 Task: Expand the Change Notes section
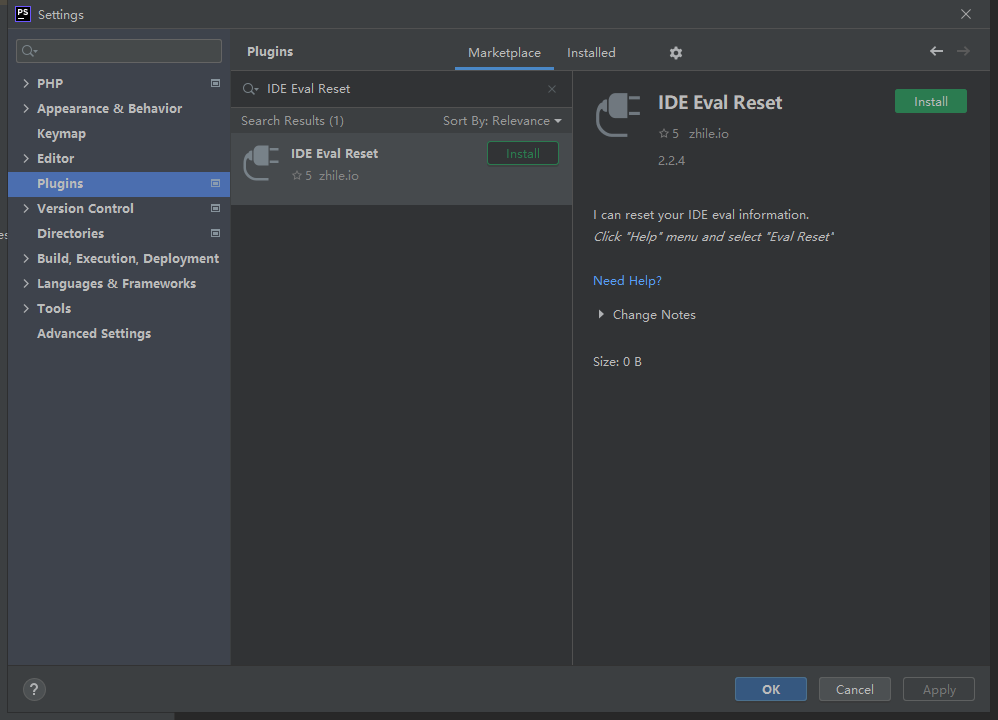coord(601,314)
